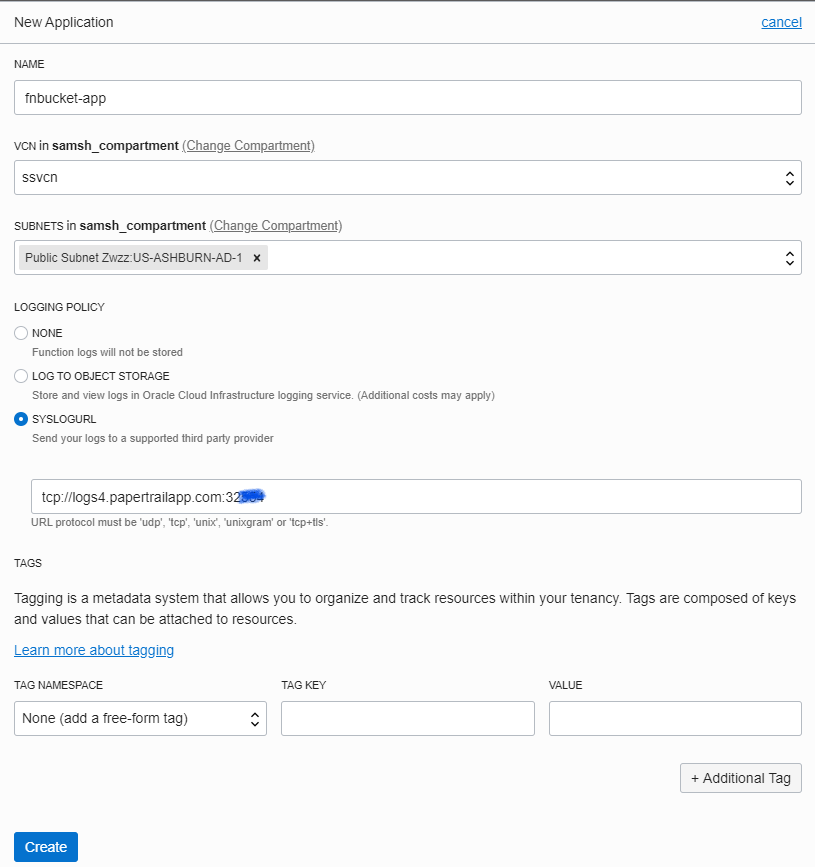
Task: Open the Learn more about tagging link
Action: (x=93, y=650)
